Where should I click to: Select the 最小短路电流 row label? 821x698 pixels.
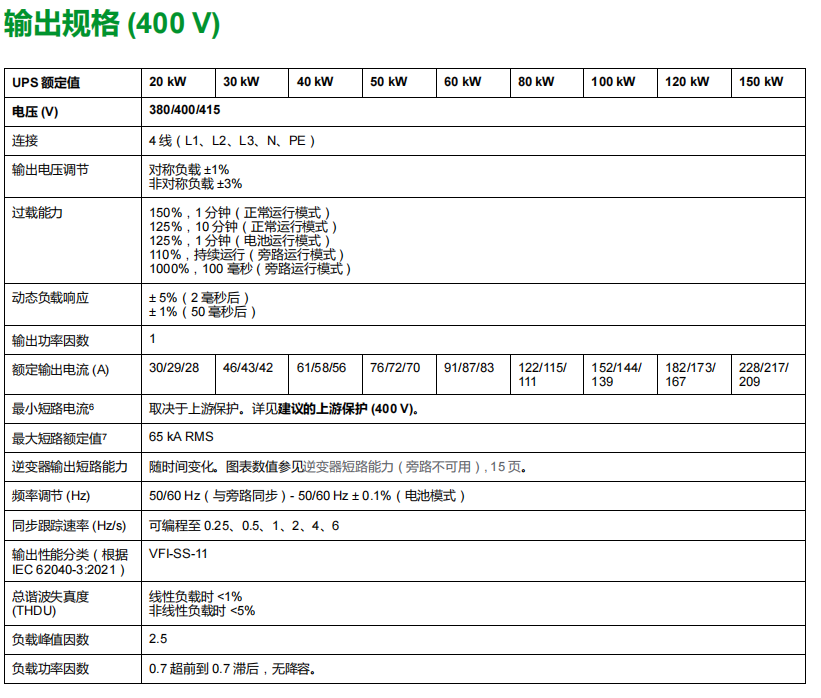tap(52, 409)
